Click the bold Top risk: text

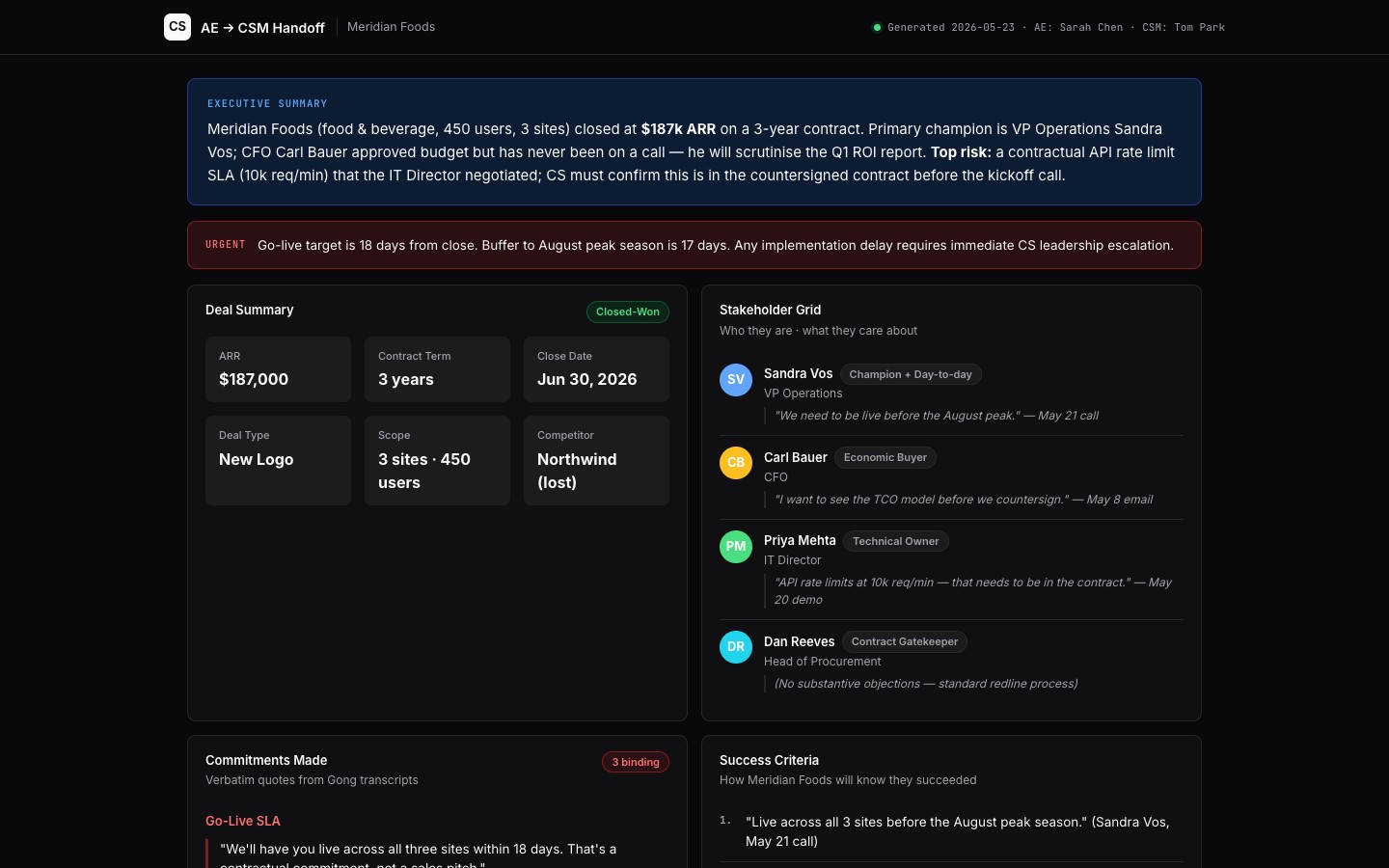tap(961, 152)
